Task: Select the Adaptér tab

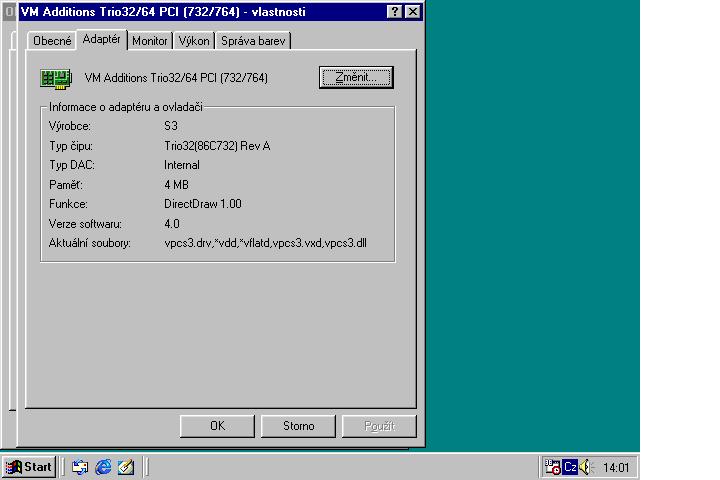Action: coord(101,39)
